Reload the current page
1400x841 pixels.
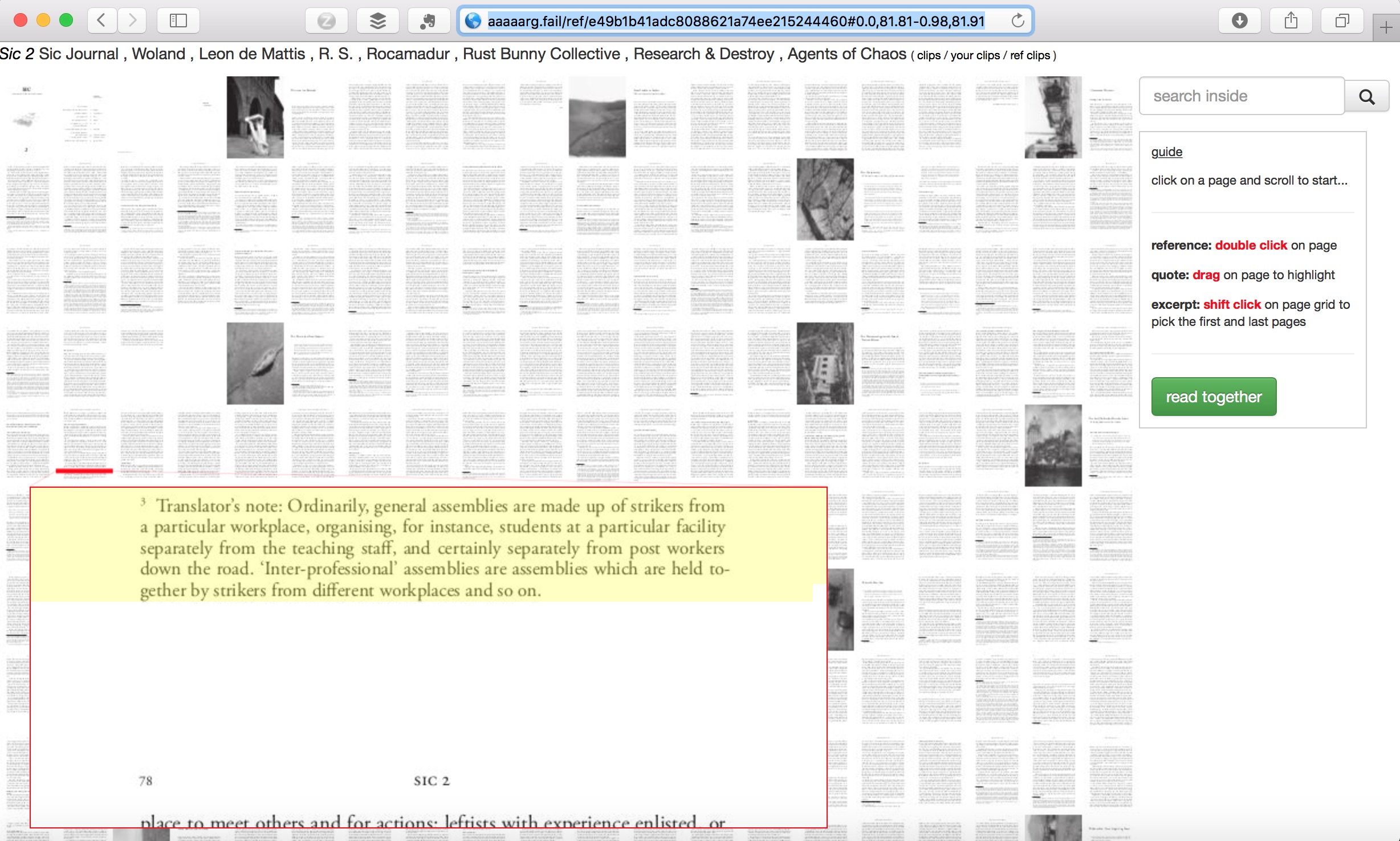coord(1019,21)
